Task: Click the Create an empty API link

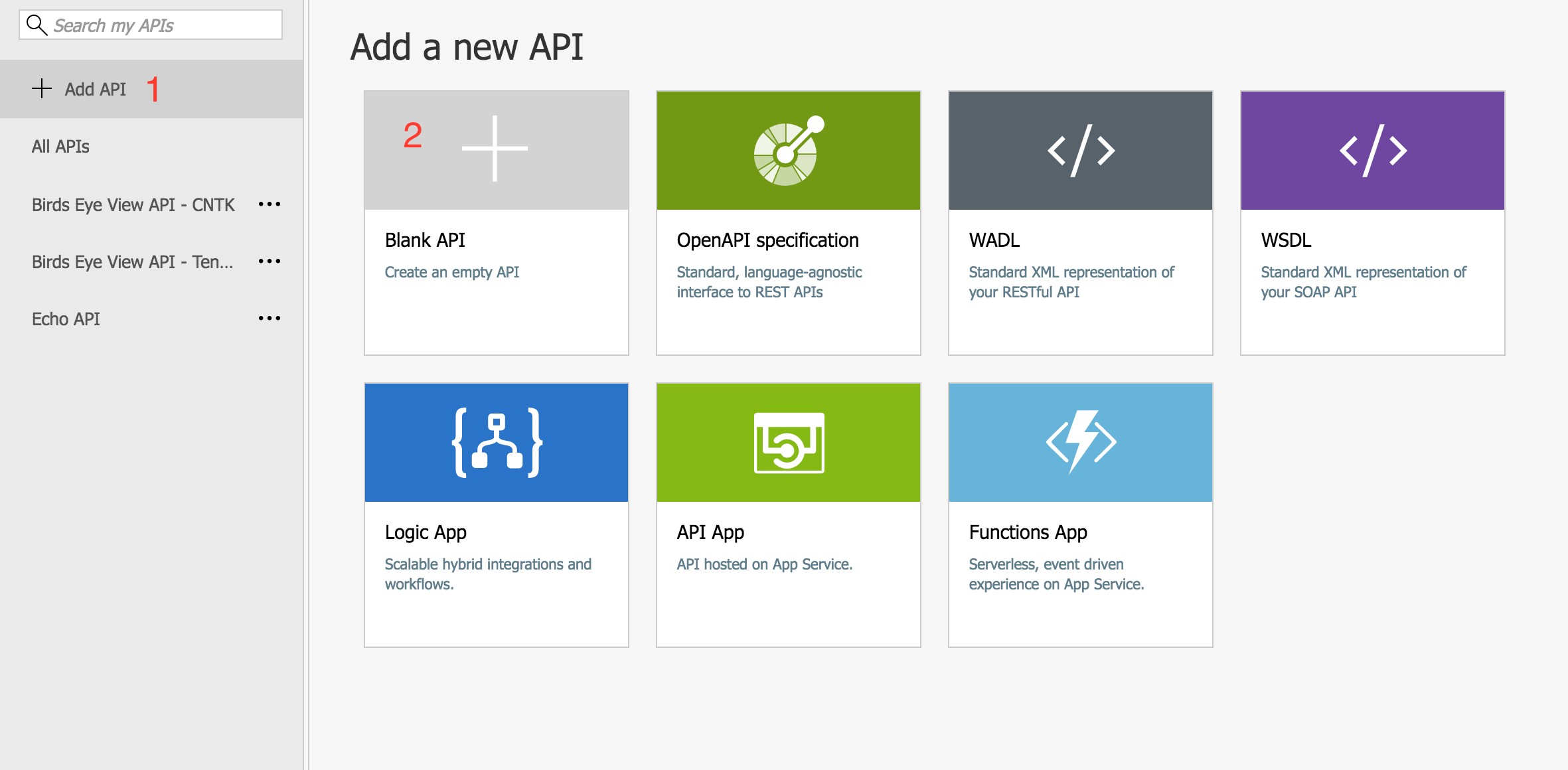Action: tap(453, 271)
